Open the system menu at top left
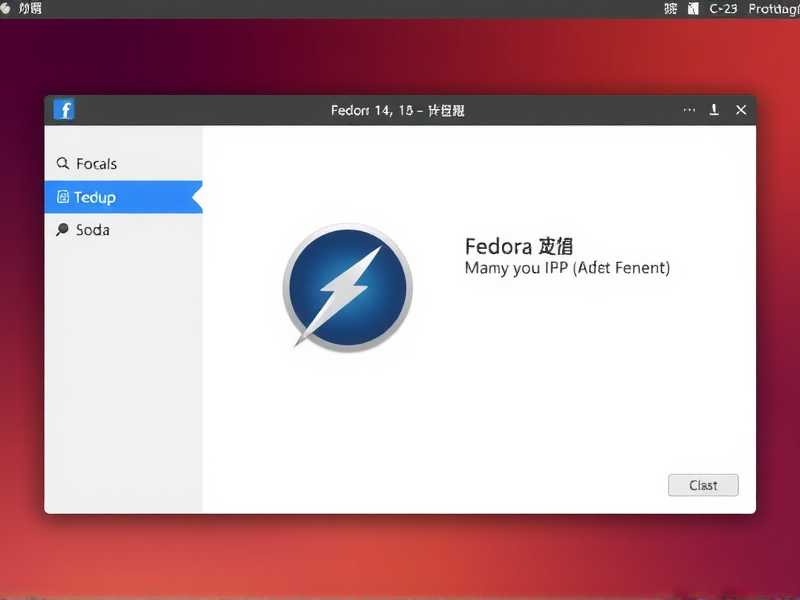800x600 pixels. (x=22, y=8)
